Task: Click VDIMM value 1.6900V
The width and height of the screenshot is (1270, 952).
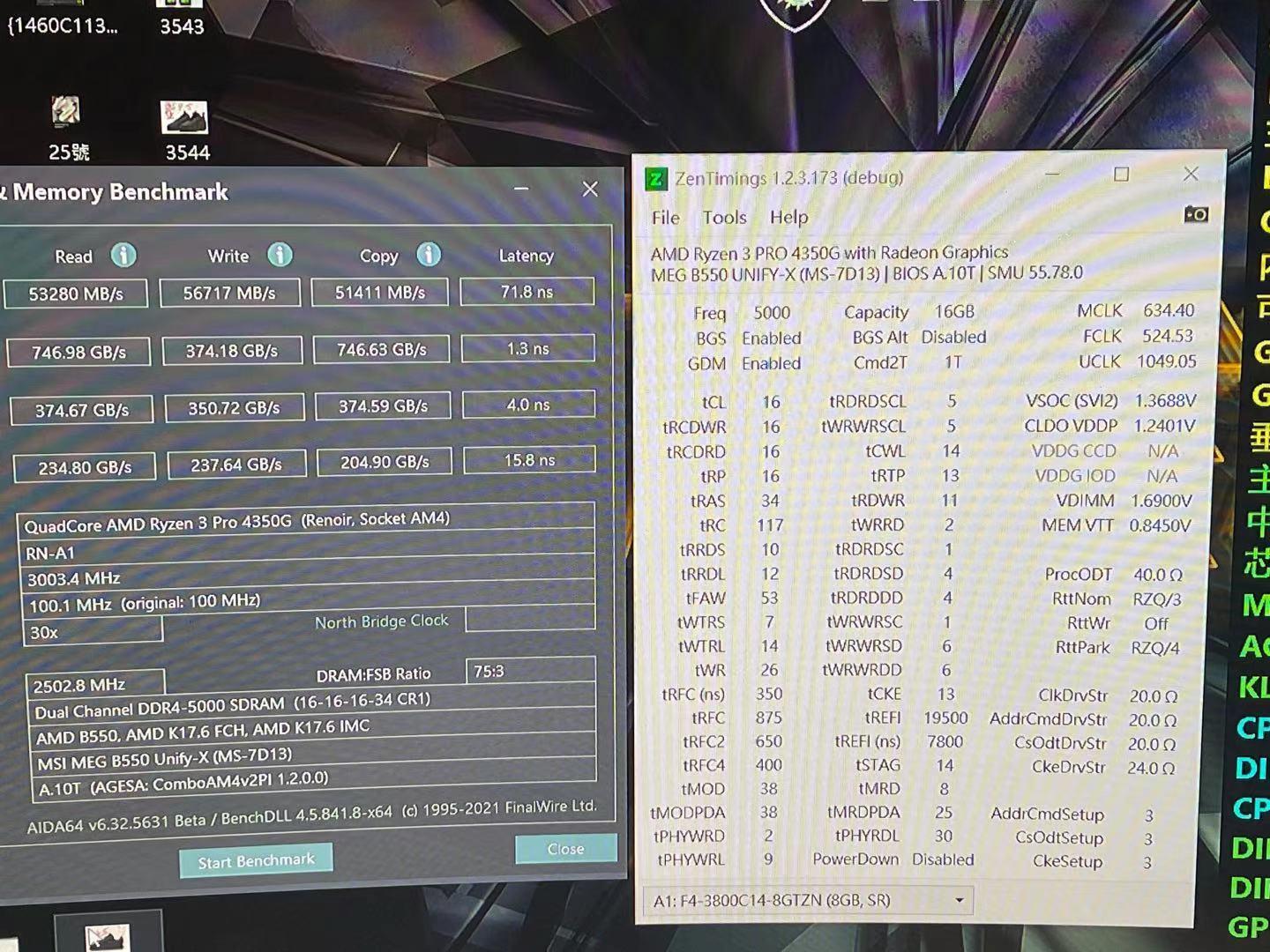Action: tap(1161, 501)
